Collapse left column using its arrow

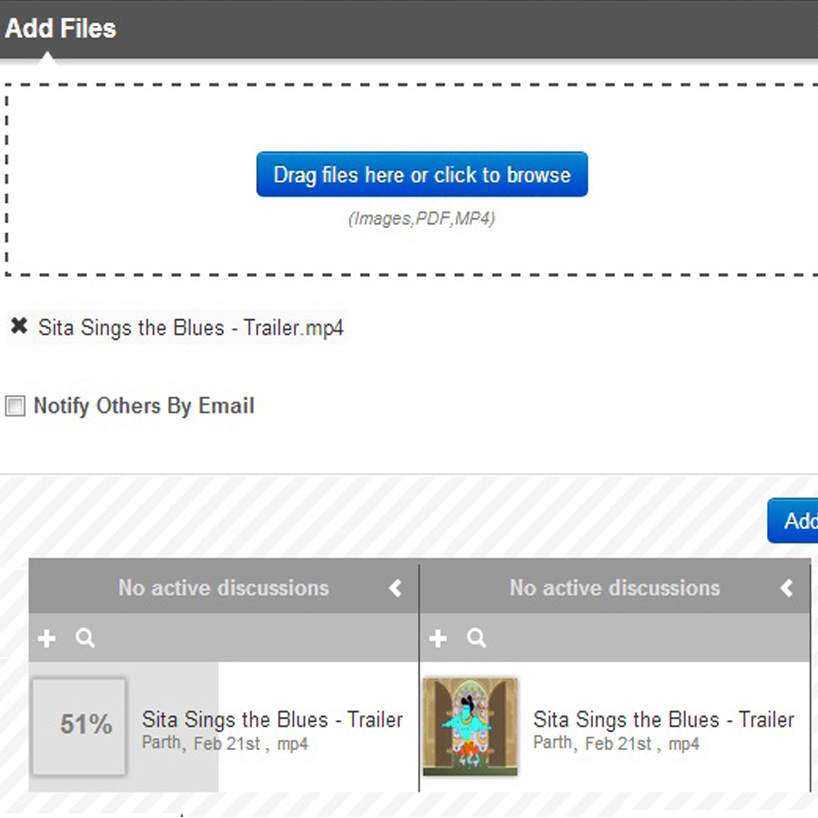(395, 588)
